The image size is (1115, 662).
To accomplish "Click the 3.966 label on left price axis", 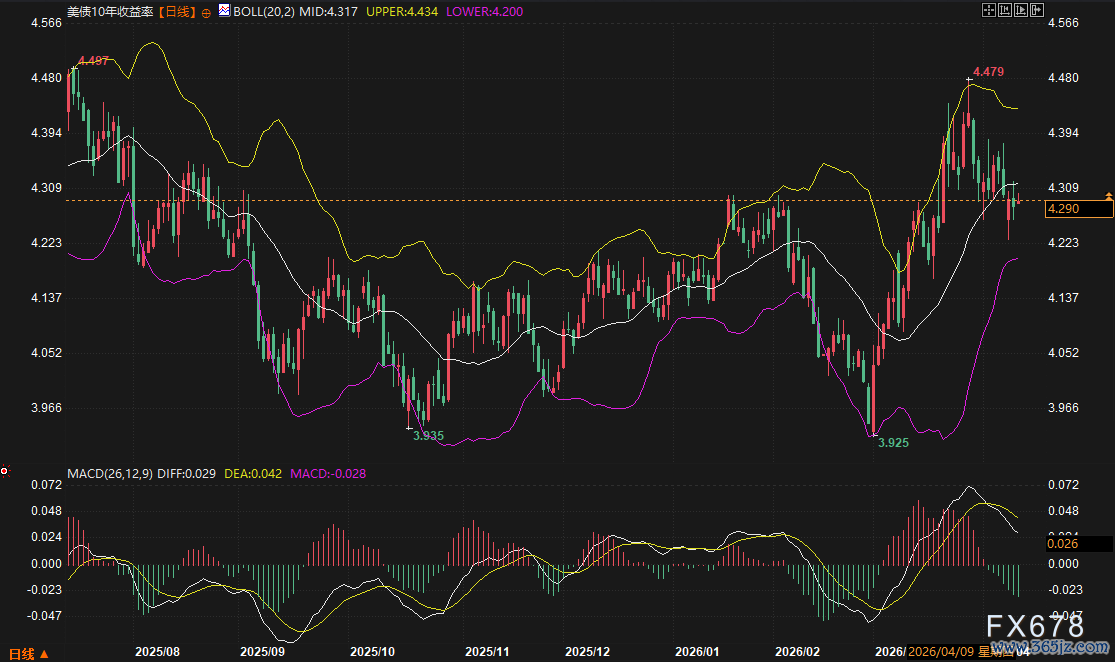I will [x=46, y=408].
